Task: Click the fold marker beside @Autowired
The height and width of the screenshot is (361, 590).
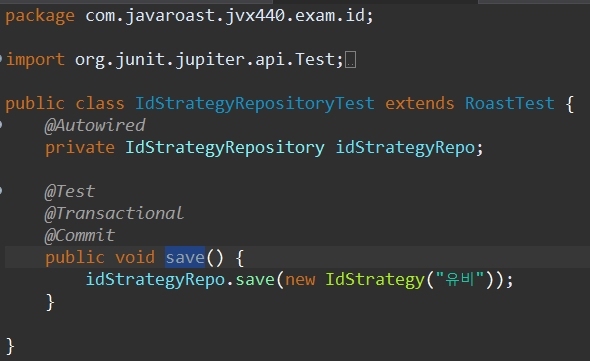Action: click(1, 125)
